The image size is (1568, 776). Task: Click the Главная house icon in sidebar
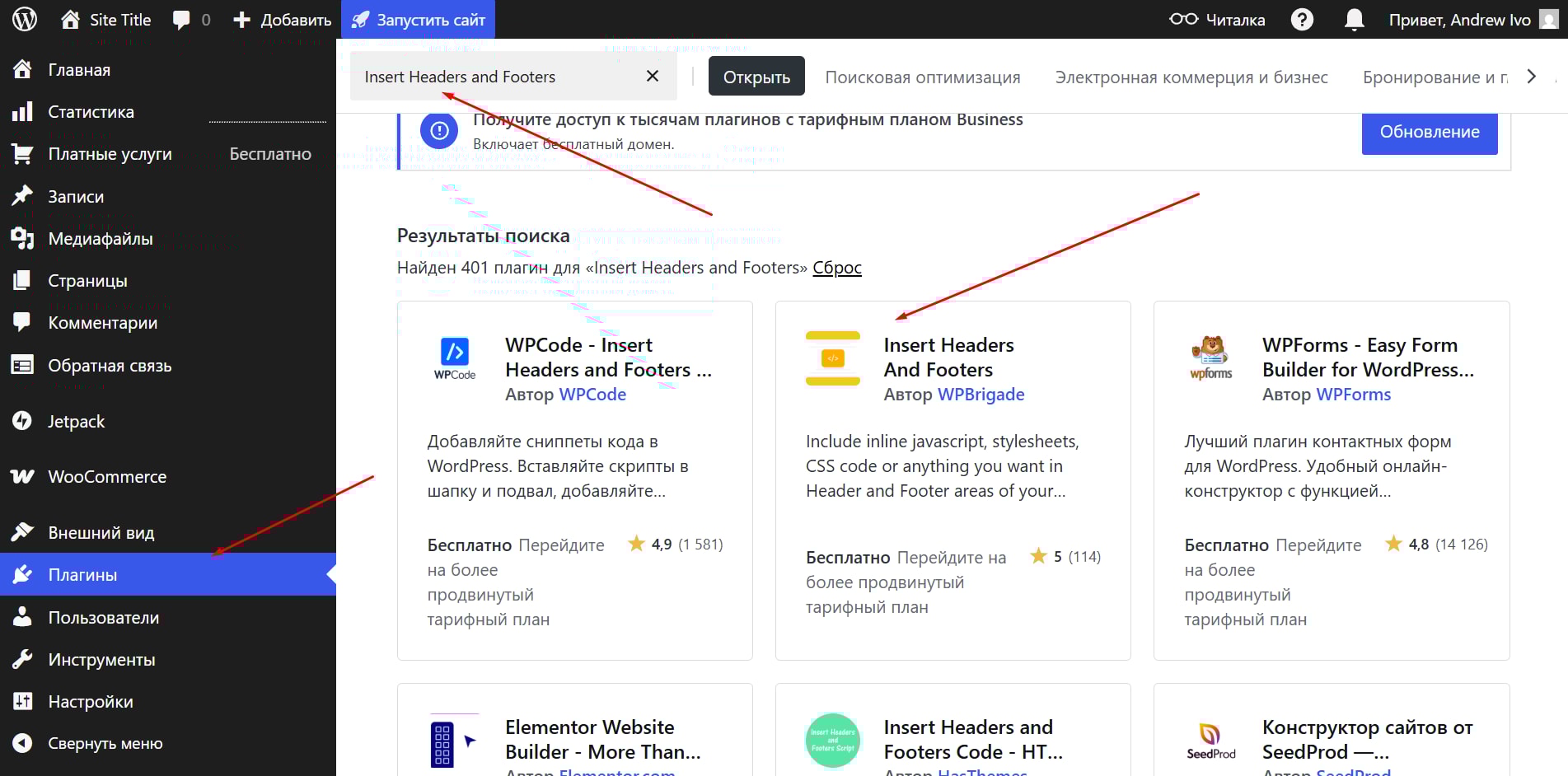22,69
